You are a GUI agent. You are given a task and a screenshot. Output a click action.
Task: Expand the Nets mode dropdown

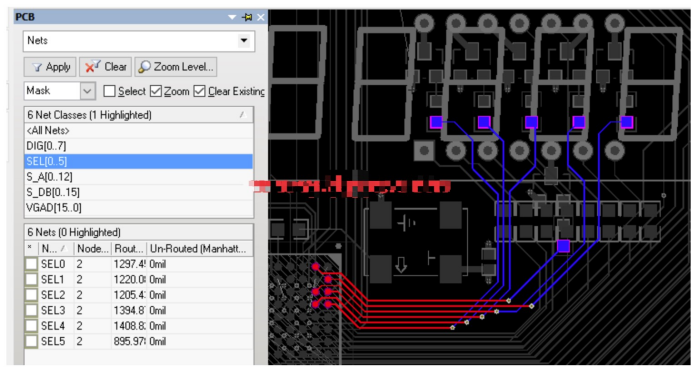point(244,41)
